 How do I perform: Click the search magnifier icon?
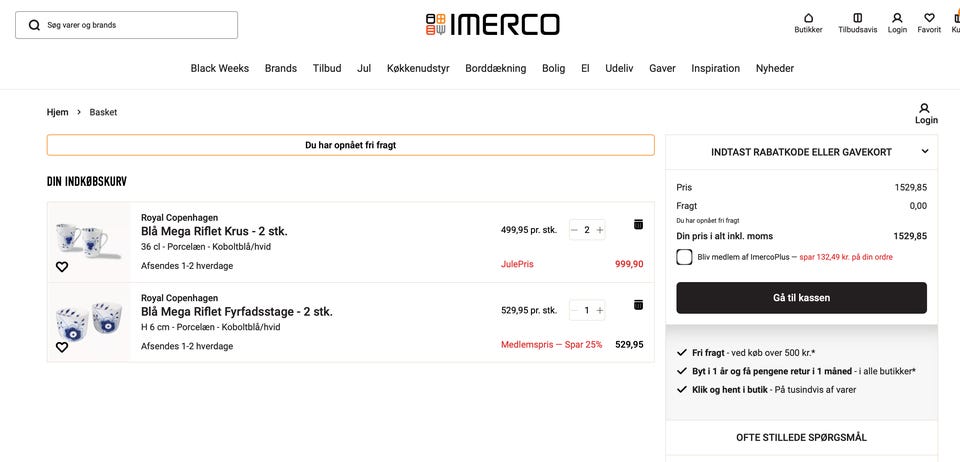coord(34,25)
